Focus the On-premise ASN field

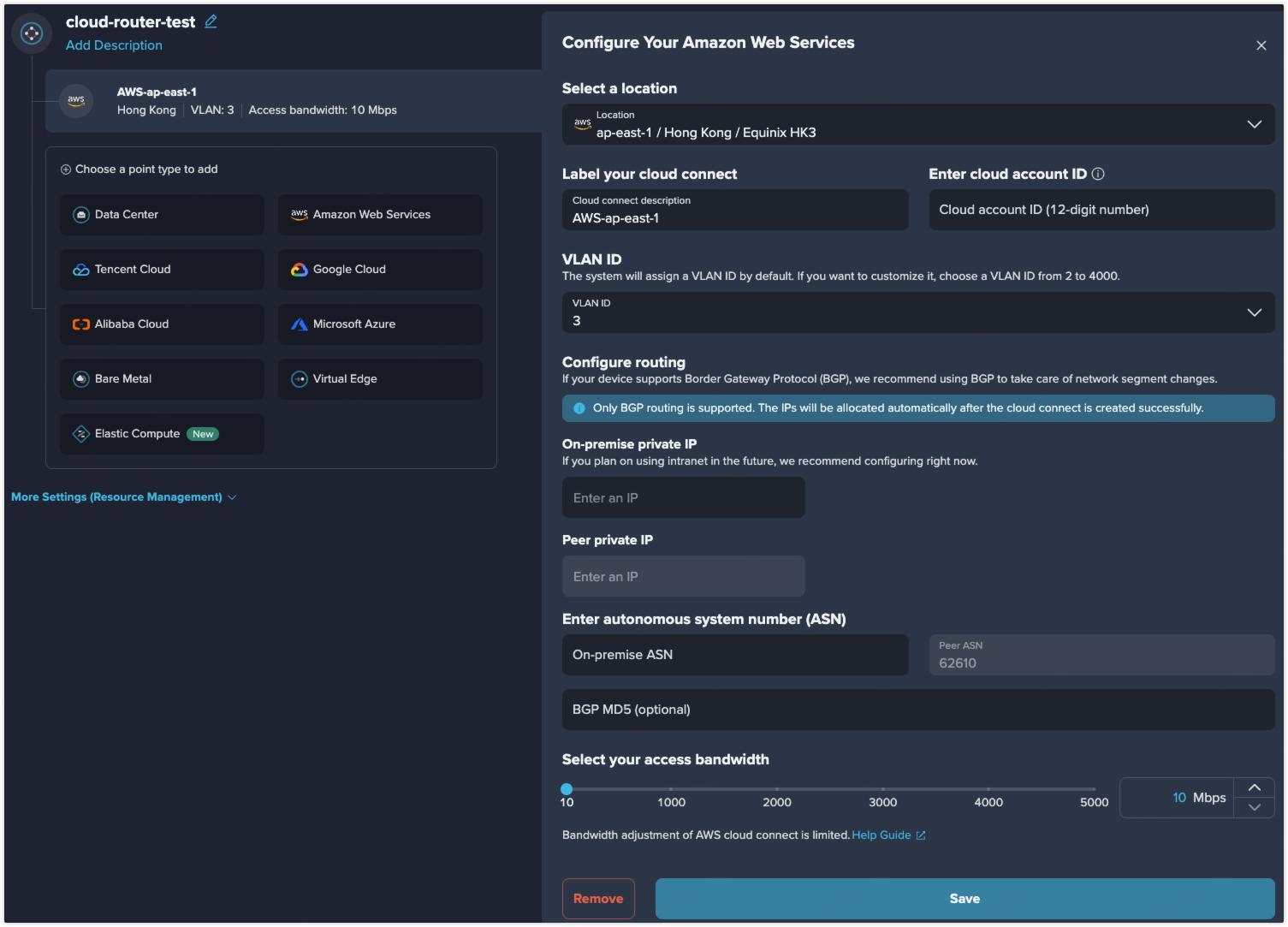[735, 655]
